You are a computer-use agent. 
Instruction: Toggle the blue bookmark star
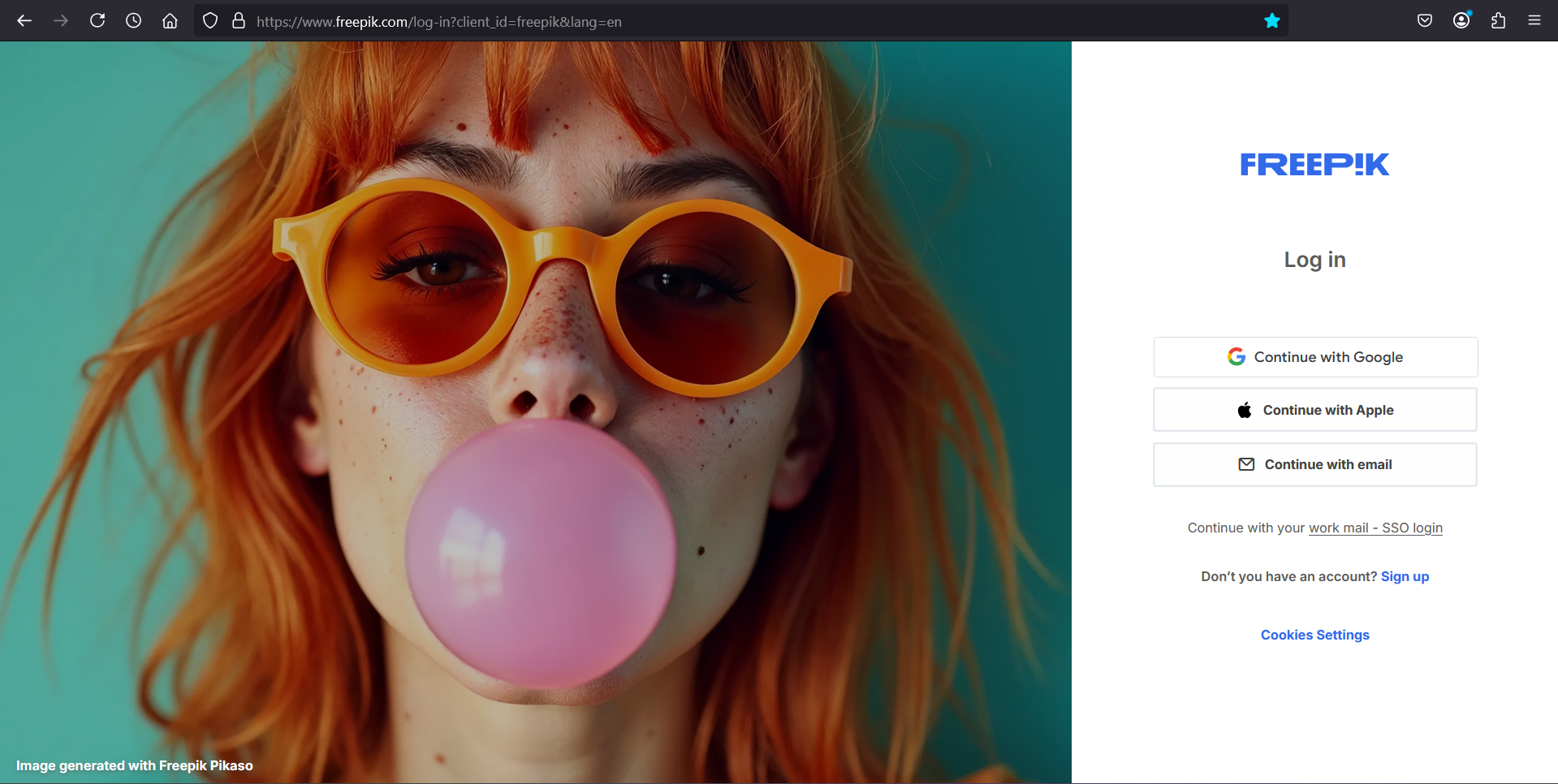pyautogui.click(x=1271, y=21)
